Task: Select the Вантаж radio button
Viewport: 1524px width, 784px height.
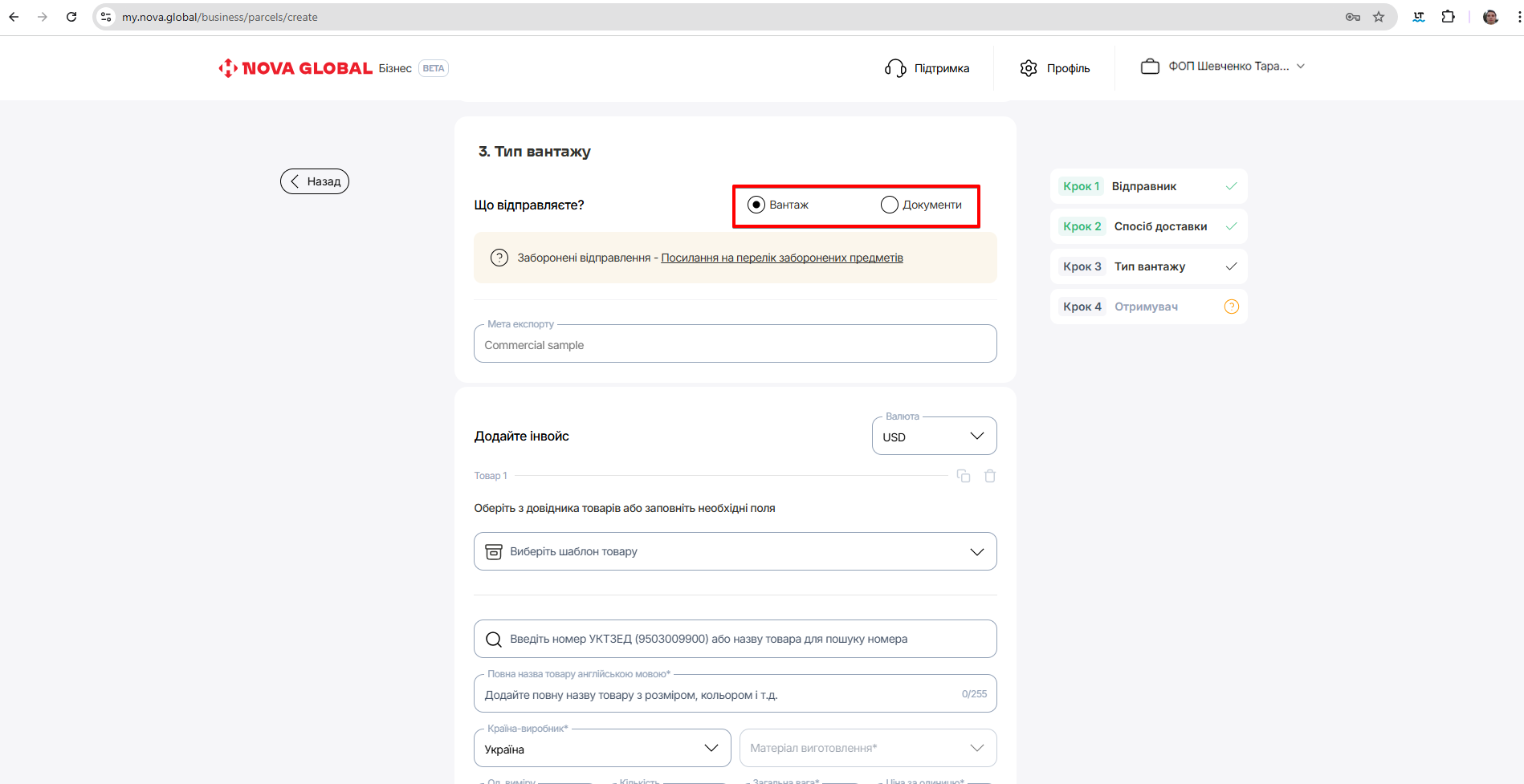Action: 756,205
